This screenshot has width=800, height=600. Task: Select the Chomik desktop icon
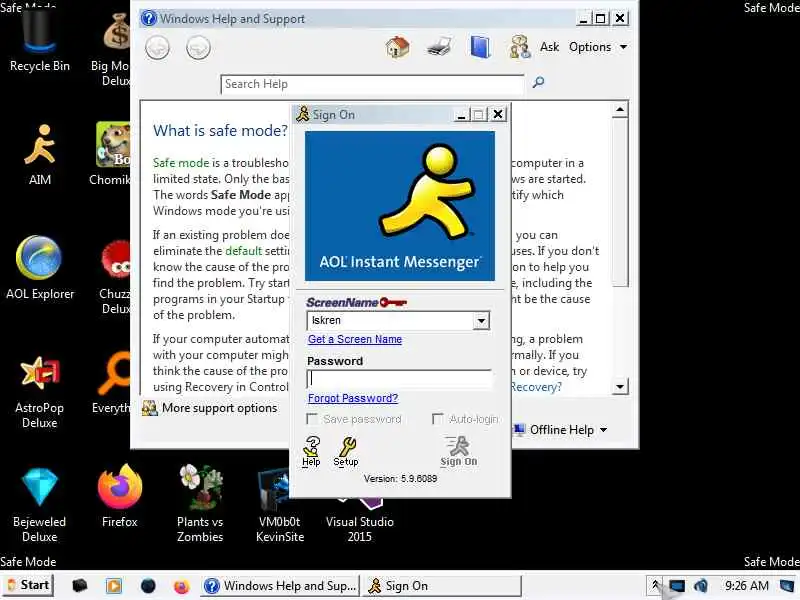(x=112, y=155)
